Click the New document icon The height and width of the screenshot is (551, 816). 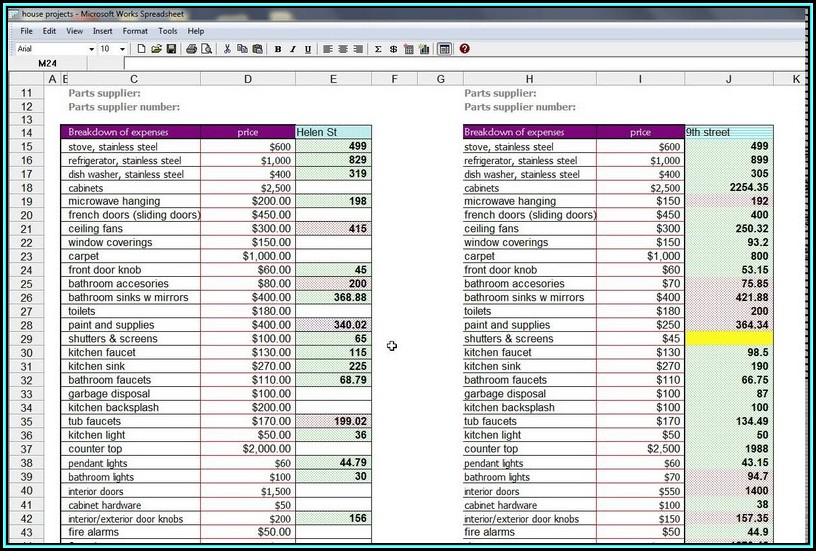[x=142, y=49]
